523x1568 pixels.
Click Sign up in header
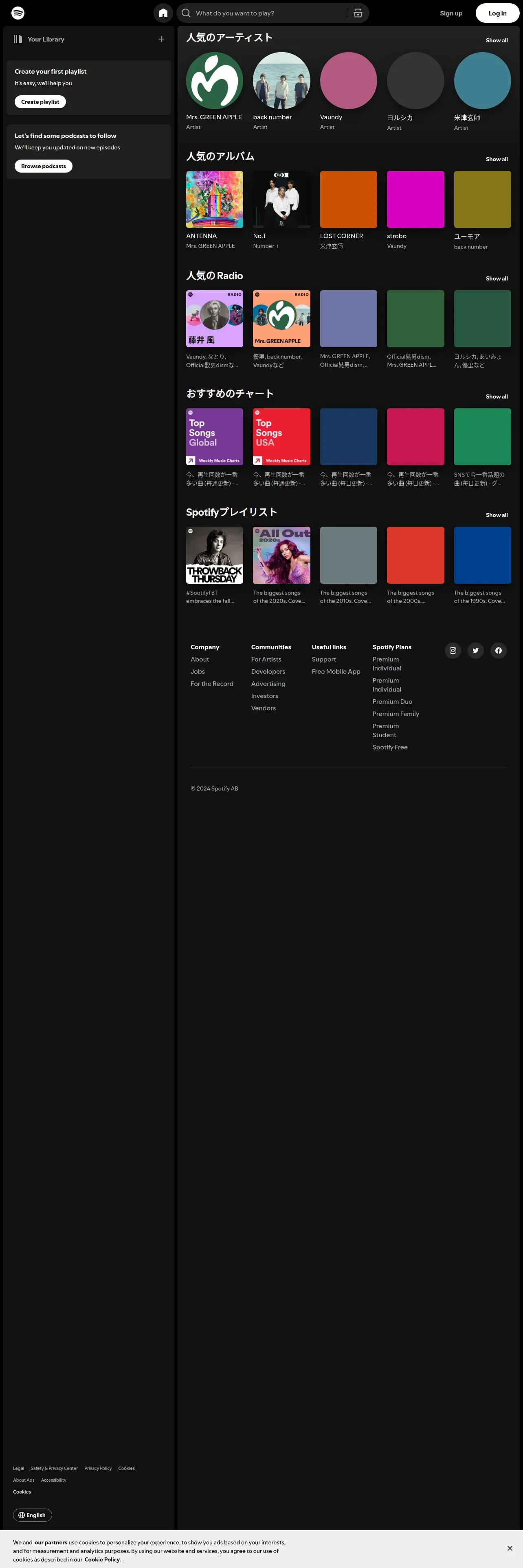coord(451,13)
